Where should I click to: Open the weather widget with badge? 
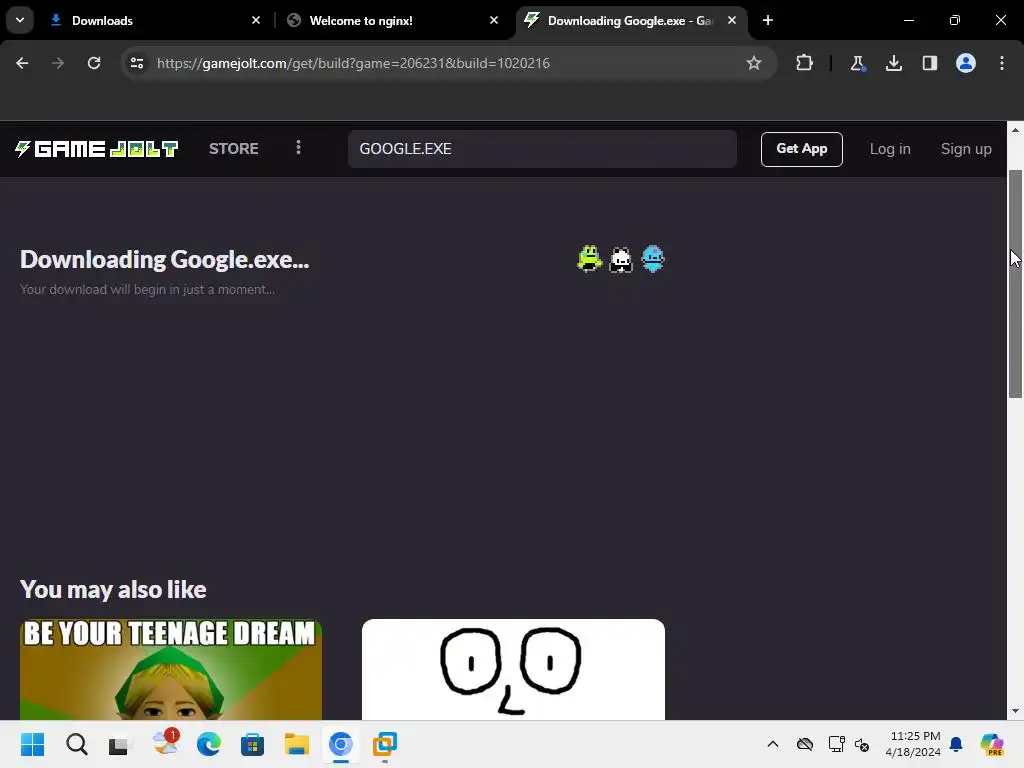point(165,743)
